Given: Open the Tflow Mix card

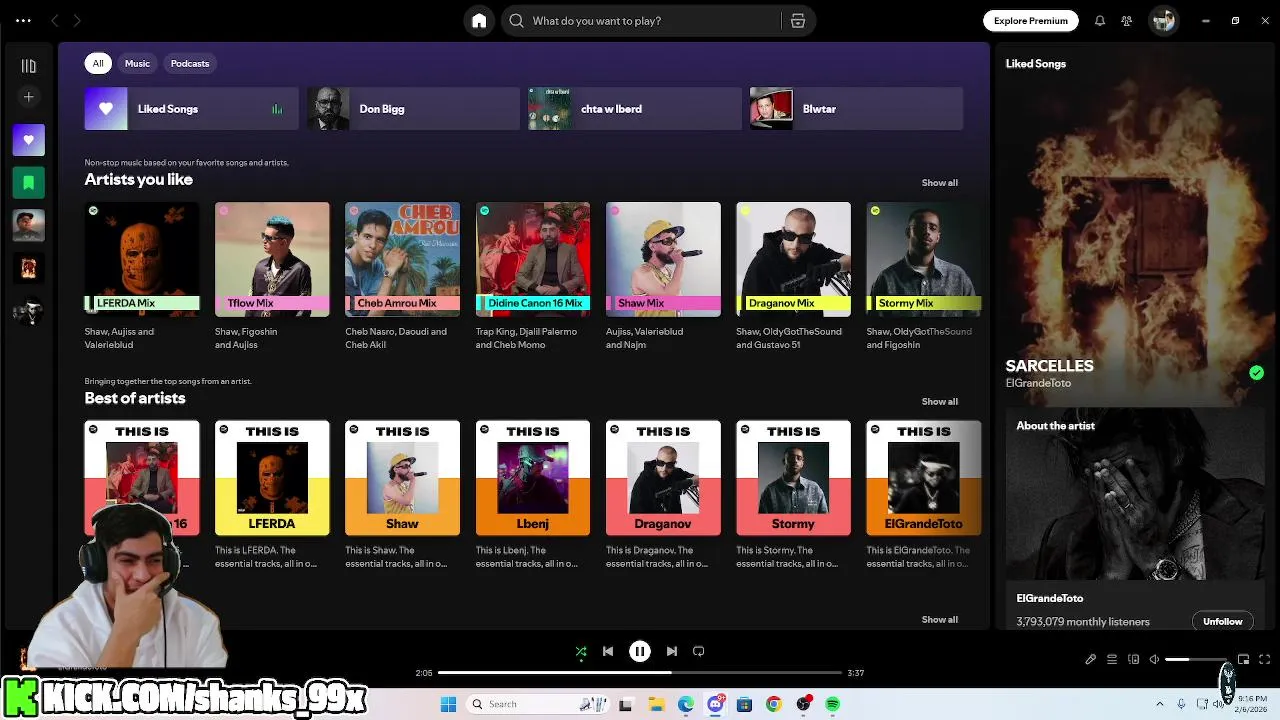Looking at the screenshot, I should tap(272, 277).
